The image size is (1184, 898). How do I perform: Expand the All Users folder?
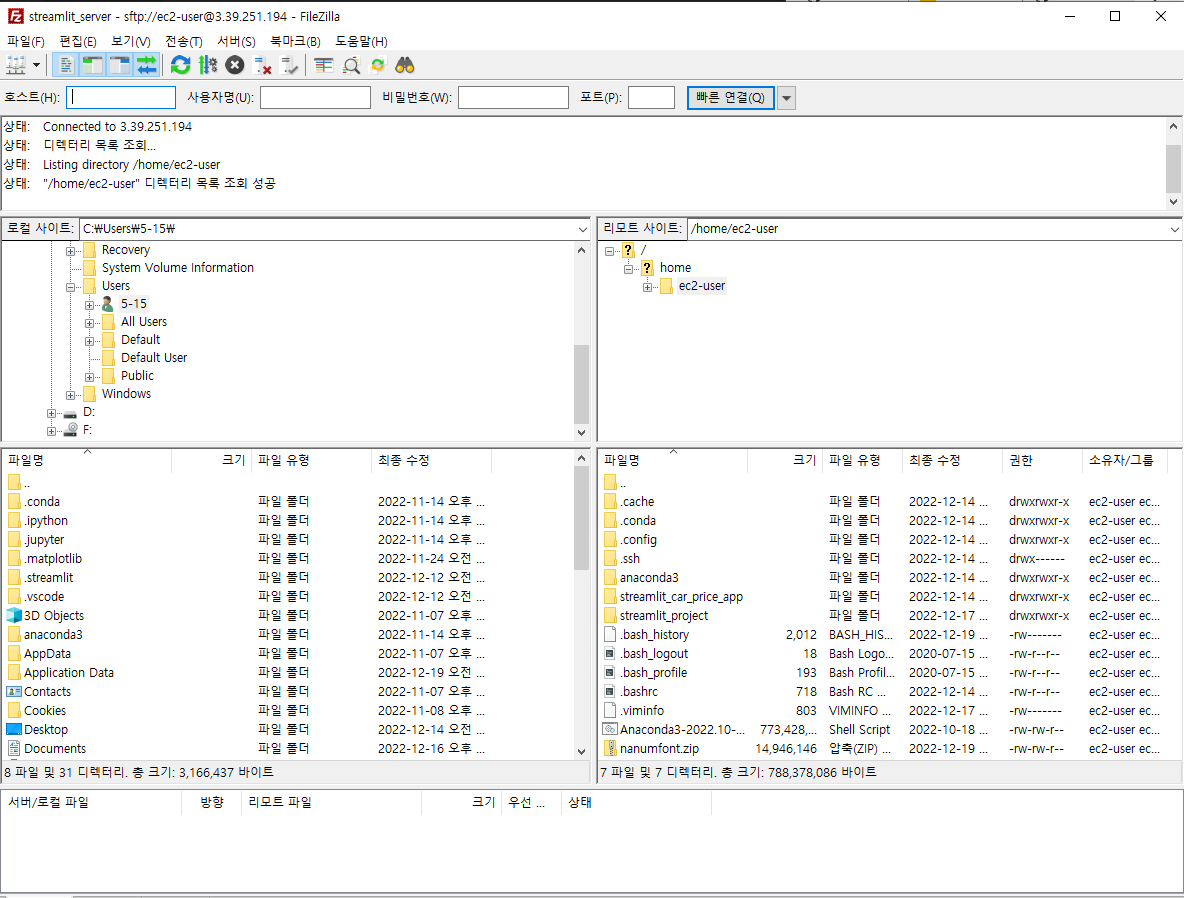[x=89, y=323]
